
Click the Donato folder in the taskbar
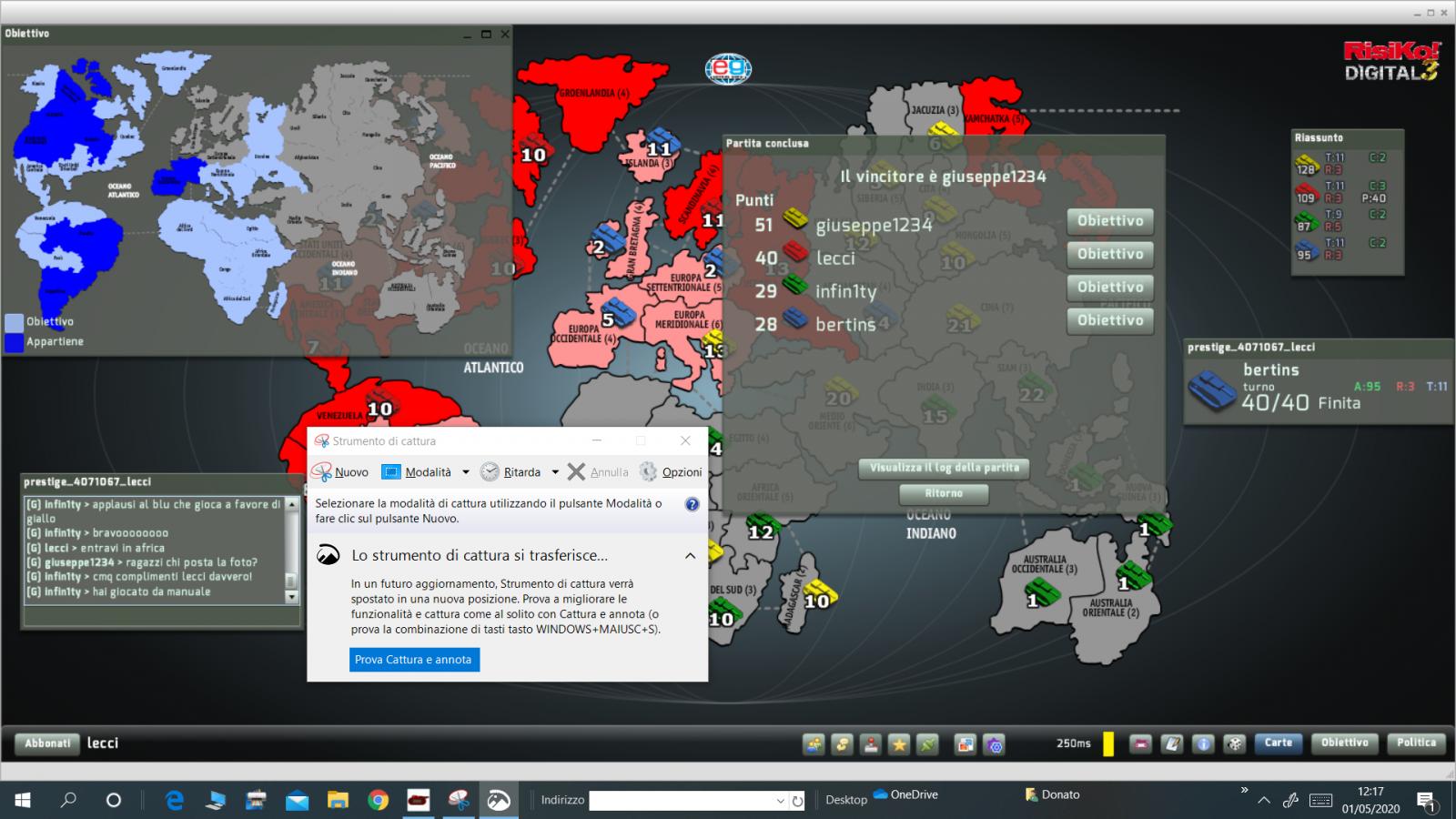pyautogui.click(x=1051, y=794)
